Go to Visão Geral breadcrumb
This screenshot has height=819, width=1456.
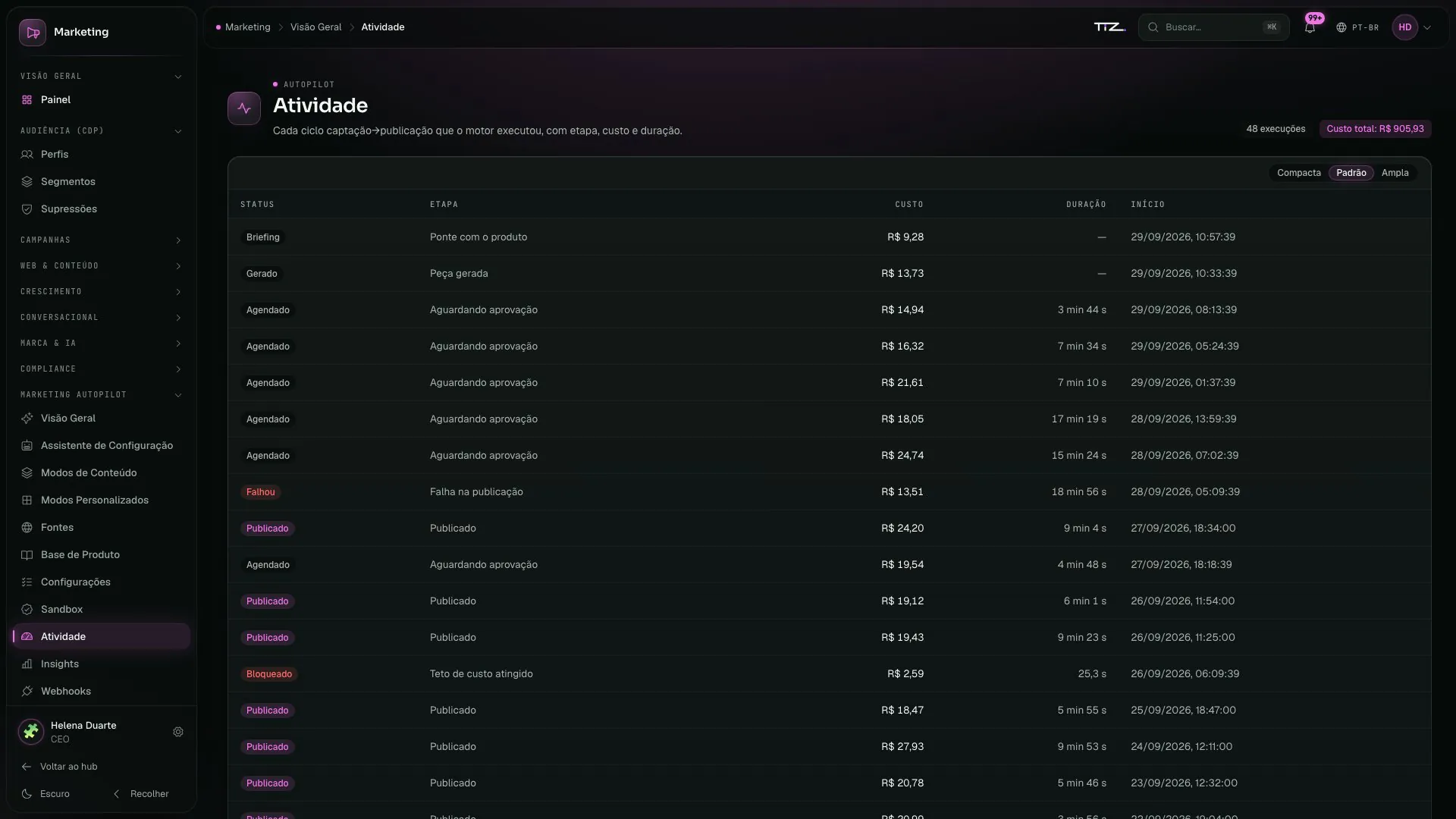(x=315, y=27)
